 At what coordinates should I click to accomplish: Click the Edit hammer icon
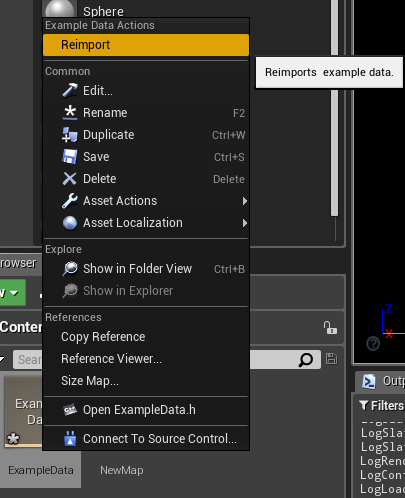pyautogui.click(x=70, y=91)
